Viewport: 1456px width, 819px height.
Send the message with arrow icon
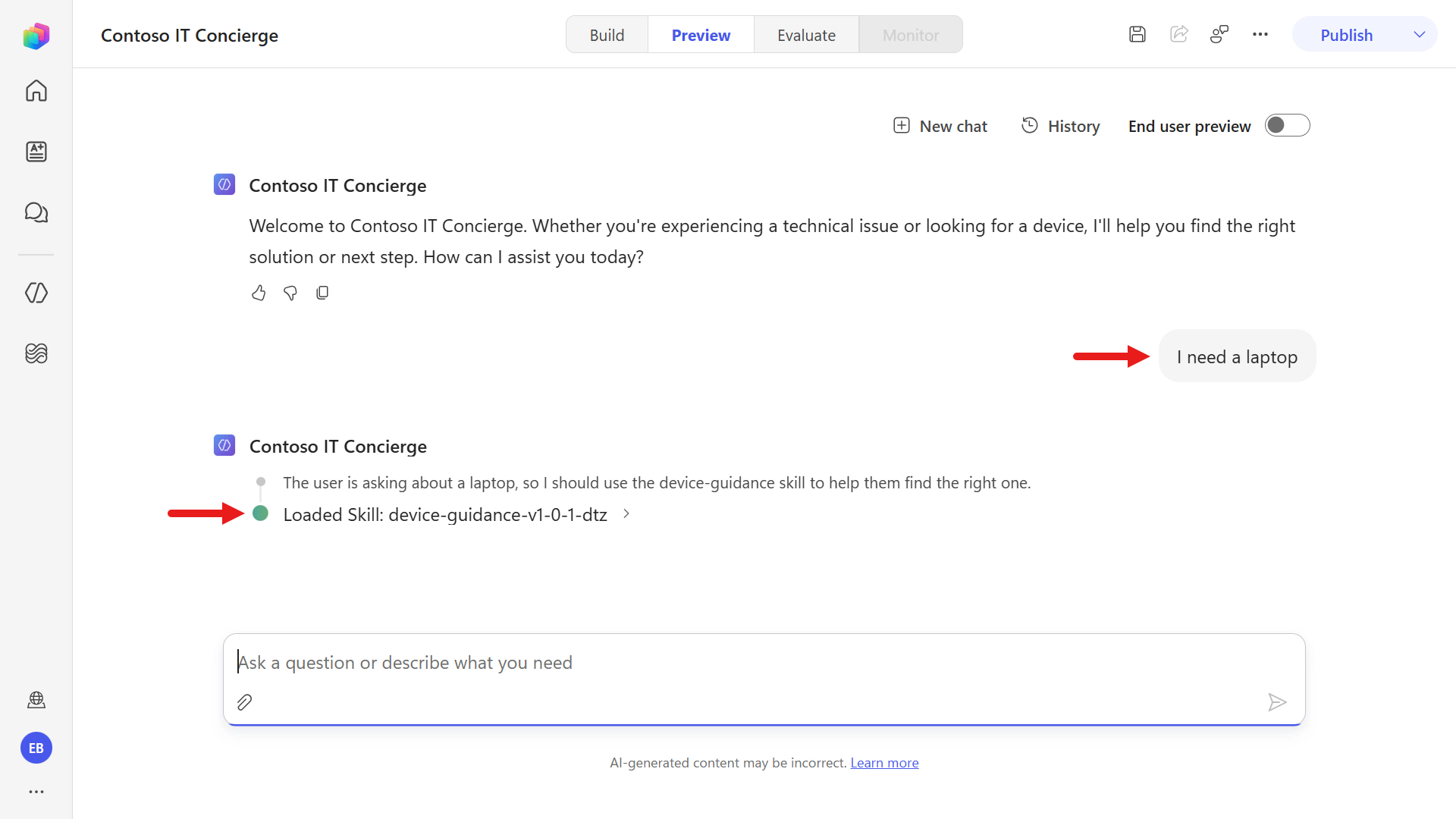click(x=1277, y=702)
